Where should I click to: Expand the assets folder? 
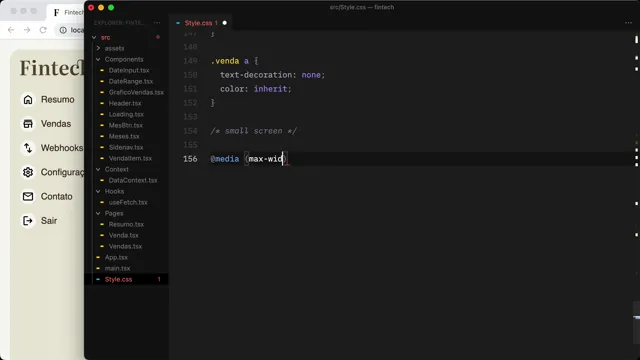tap(98, 48)
